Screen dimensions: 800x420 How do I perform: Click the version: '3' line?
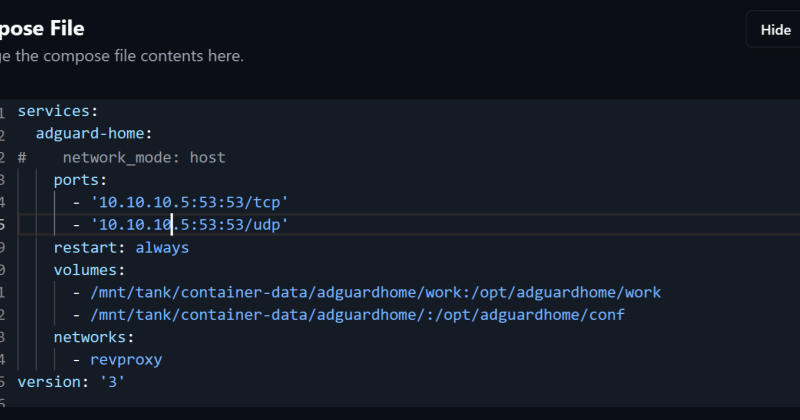pyautogui.click(x=71, y=382)
